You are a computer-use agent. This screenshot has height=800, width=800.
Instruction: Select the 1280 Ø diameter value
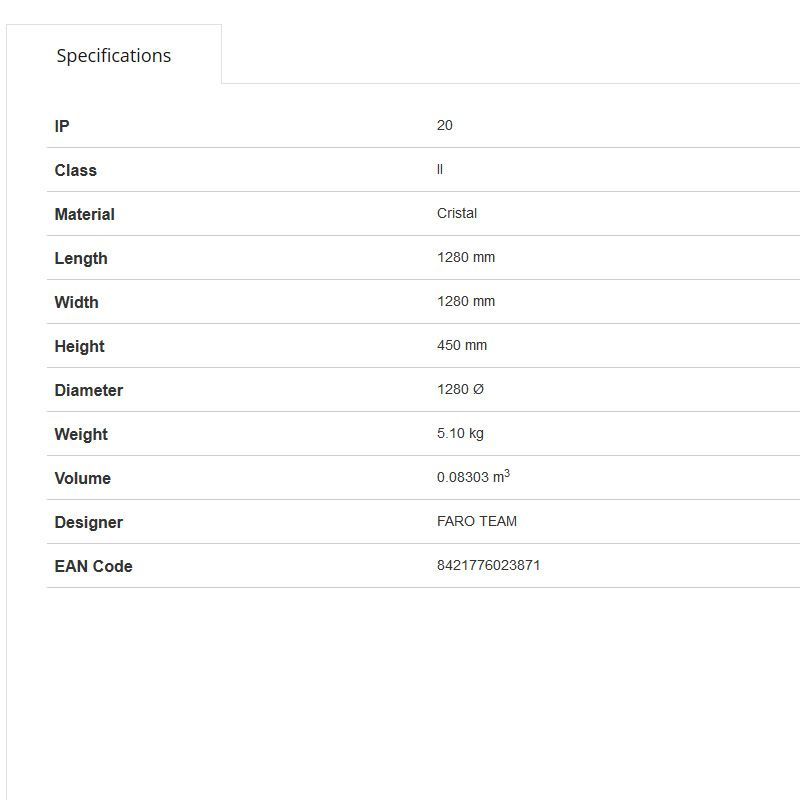[460, 389]
